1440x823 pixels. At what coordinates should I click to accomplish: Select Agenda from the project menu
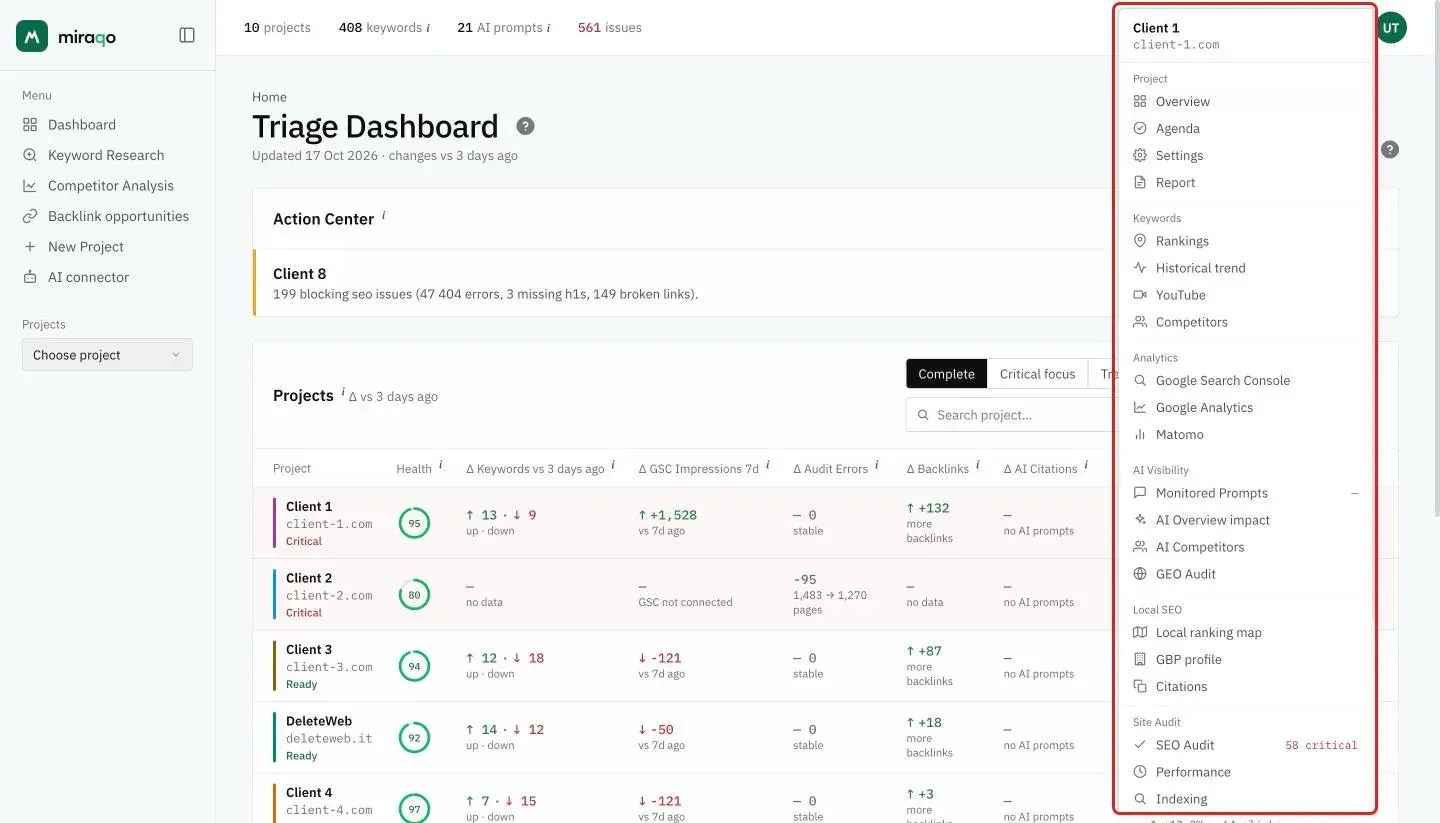click(1245, 129)
